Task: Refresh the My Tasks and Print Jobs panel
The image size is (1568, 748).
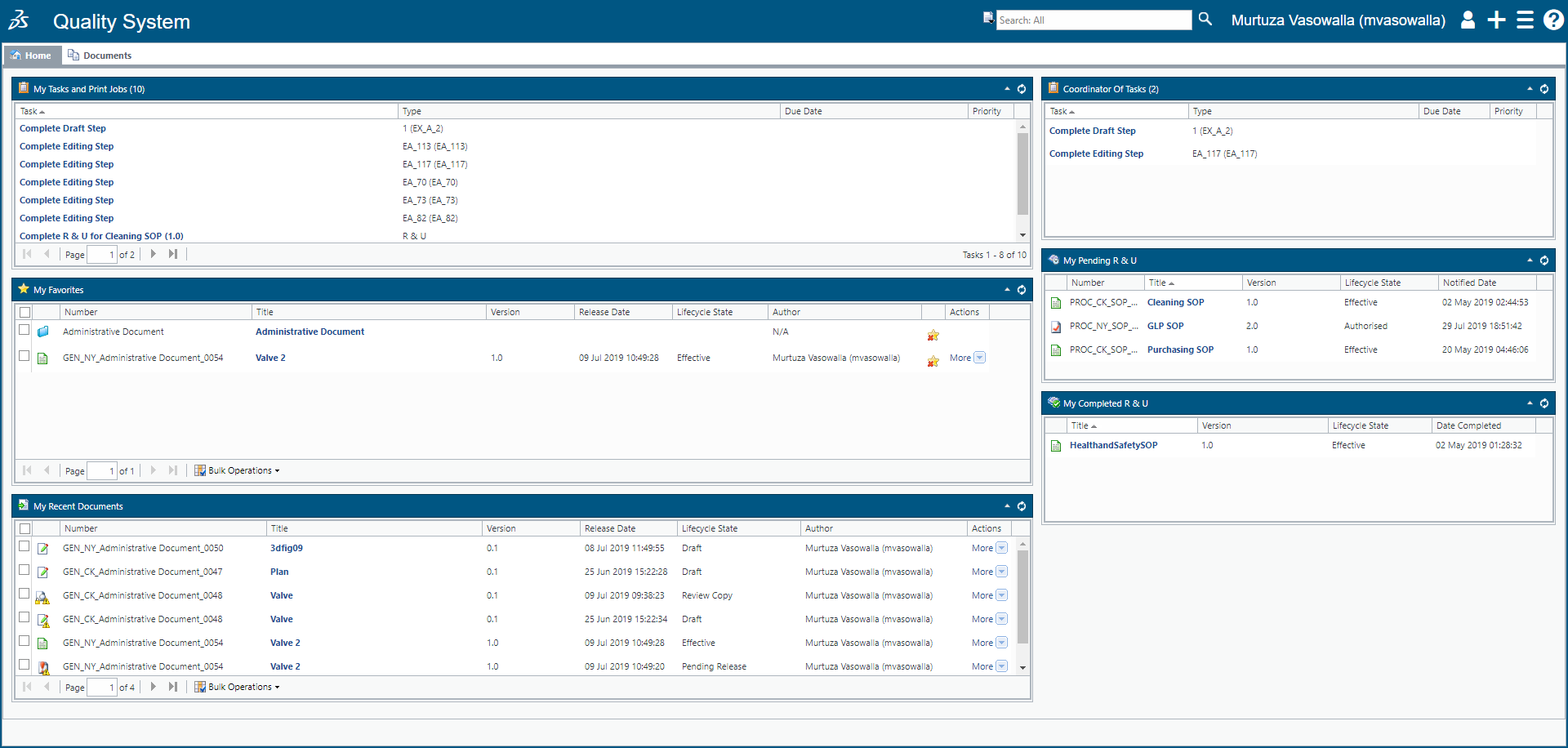Action: pyautogui.click(x=1022, y=89)
